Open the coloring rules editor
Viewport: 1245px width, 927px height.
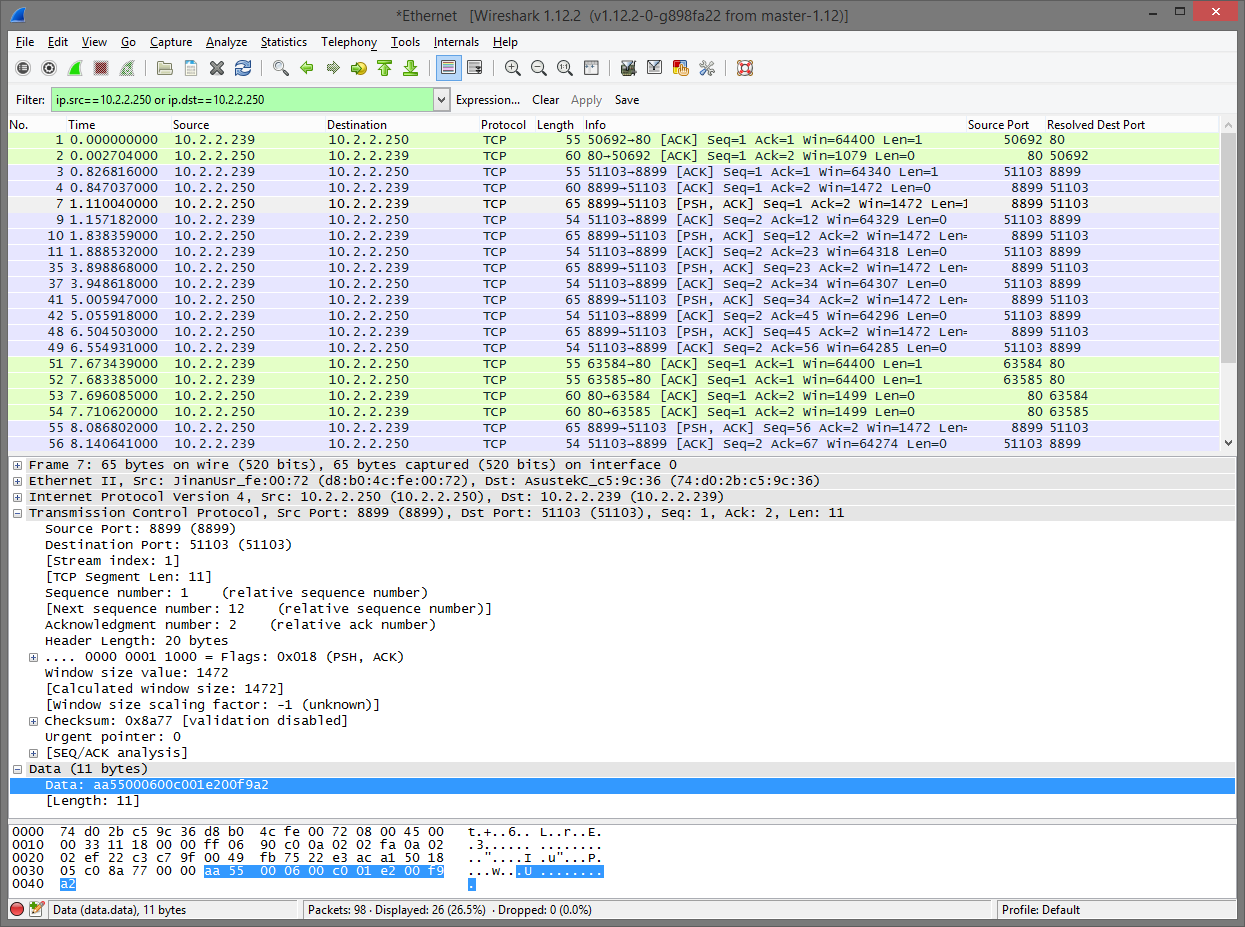680,67
